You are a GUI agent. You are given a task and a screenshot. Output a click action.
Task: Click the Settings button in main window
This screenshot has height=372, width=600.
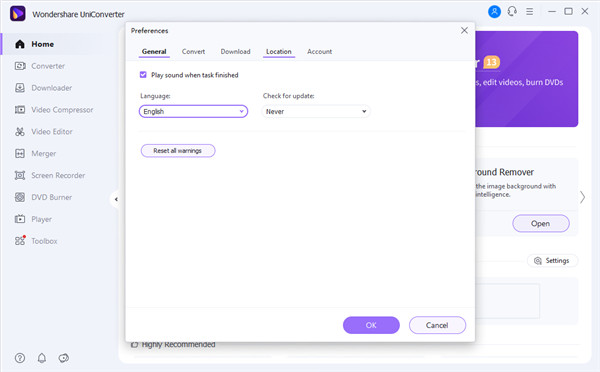552,261
